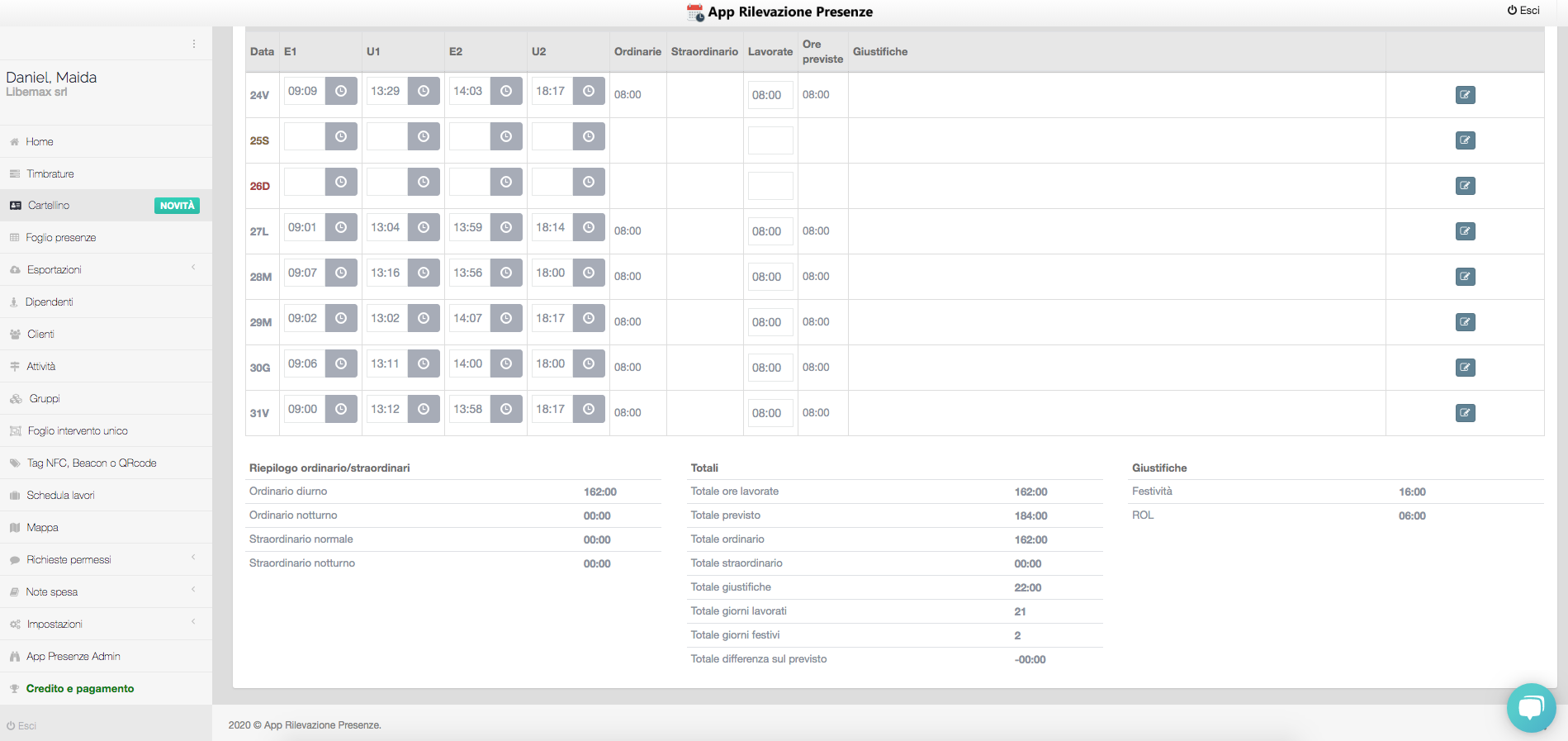Image resolution: width=1568 pixels, height=741 pixels.
Task: Edit the 24V row entry
Action: click(1465, 95)
